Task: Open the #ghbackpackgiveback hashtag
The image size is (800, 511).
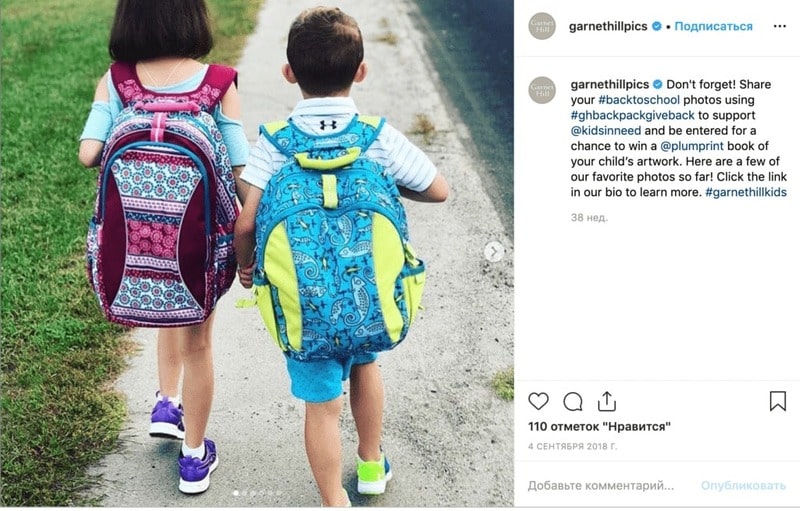Action: click(x=633, y=115)
